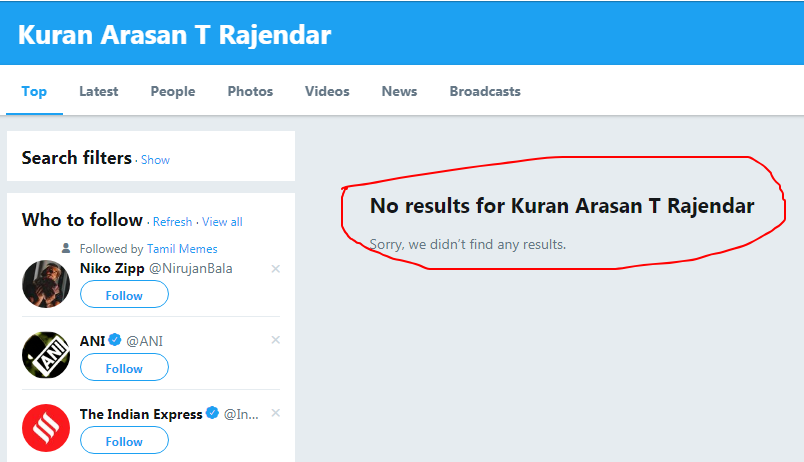The height and width of the screenshot is (462, 804).
Task: Follow Niko Zipp
Action: coord(124,295)
